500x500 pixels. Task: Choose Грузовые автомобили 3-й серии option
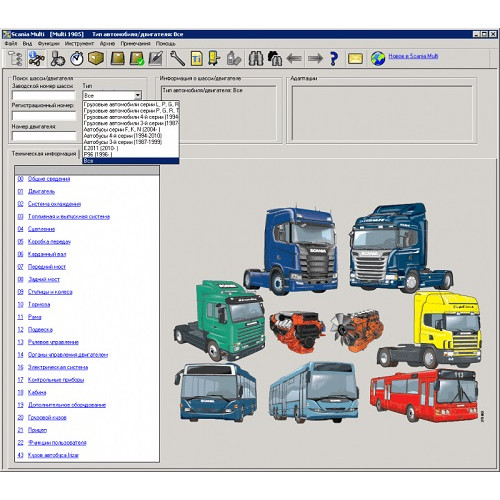click(x=131, y=123)
